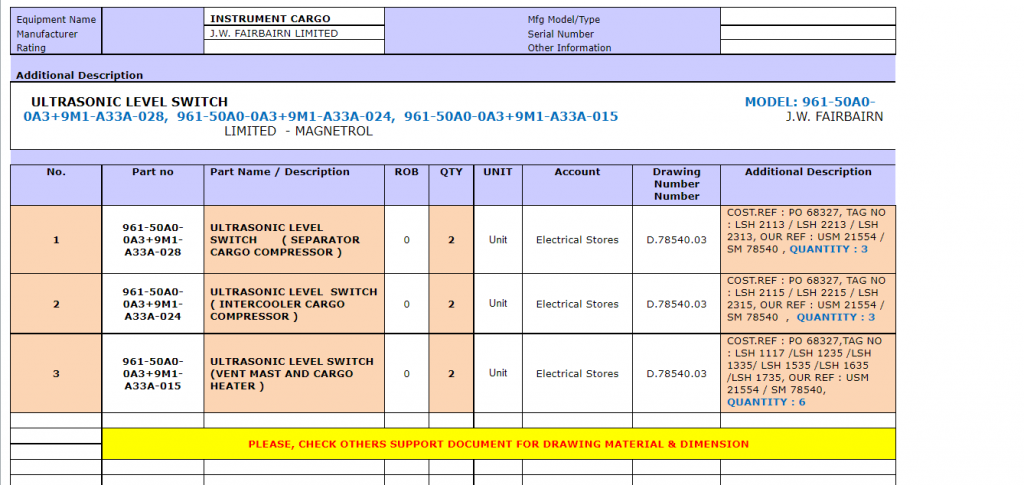The image size is (1024, 485).
Task: Click the VENT MAST AND CARGO HEATER cell
Action: pyautogui.click(x=293, y=374)
